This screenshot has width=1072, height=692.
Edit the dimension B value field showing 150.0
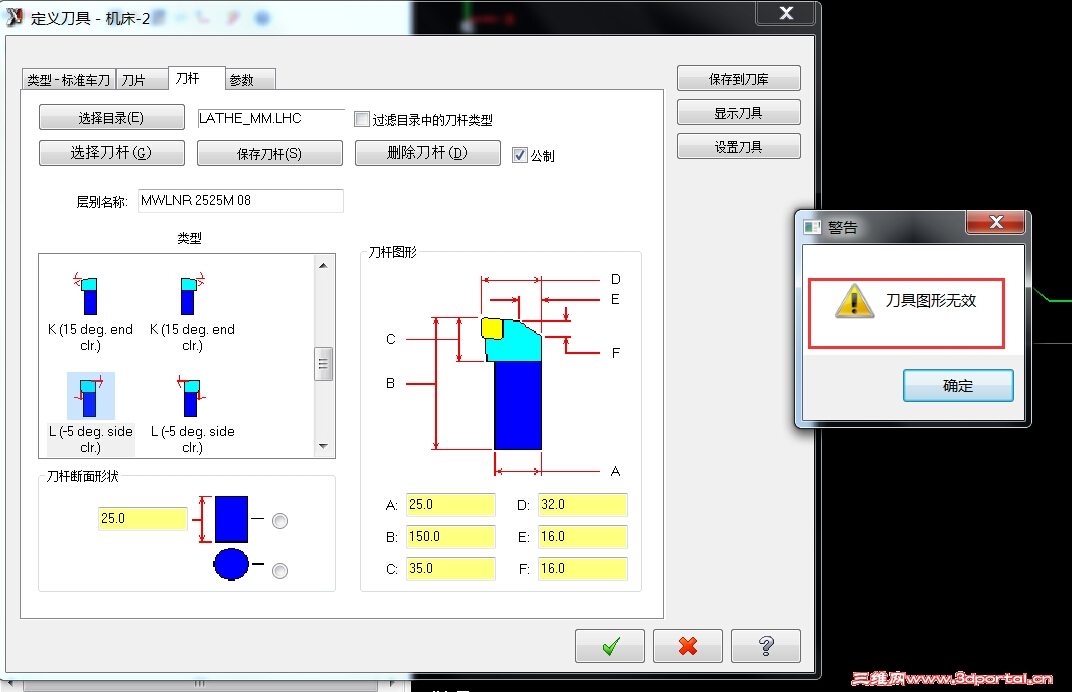(x=450, y=537)
